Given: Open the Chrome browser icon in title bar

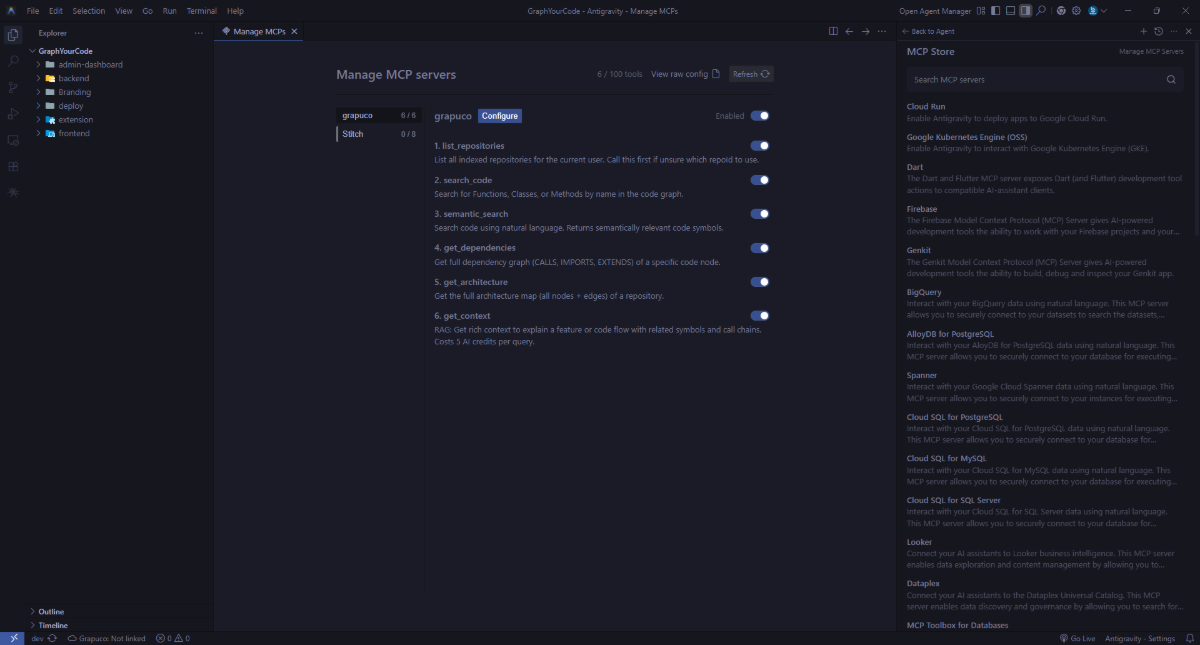Looking at the screenshot, I should click(x=1060, y=11).
